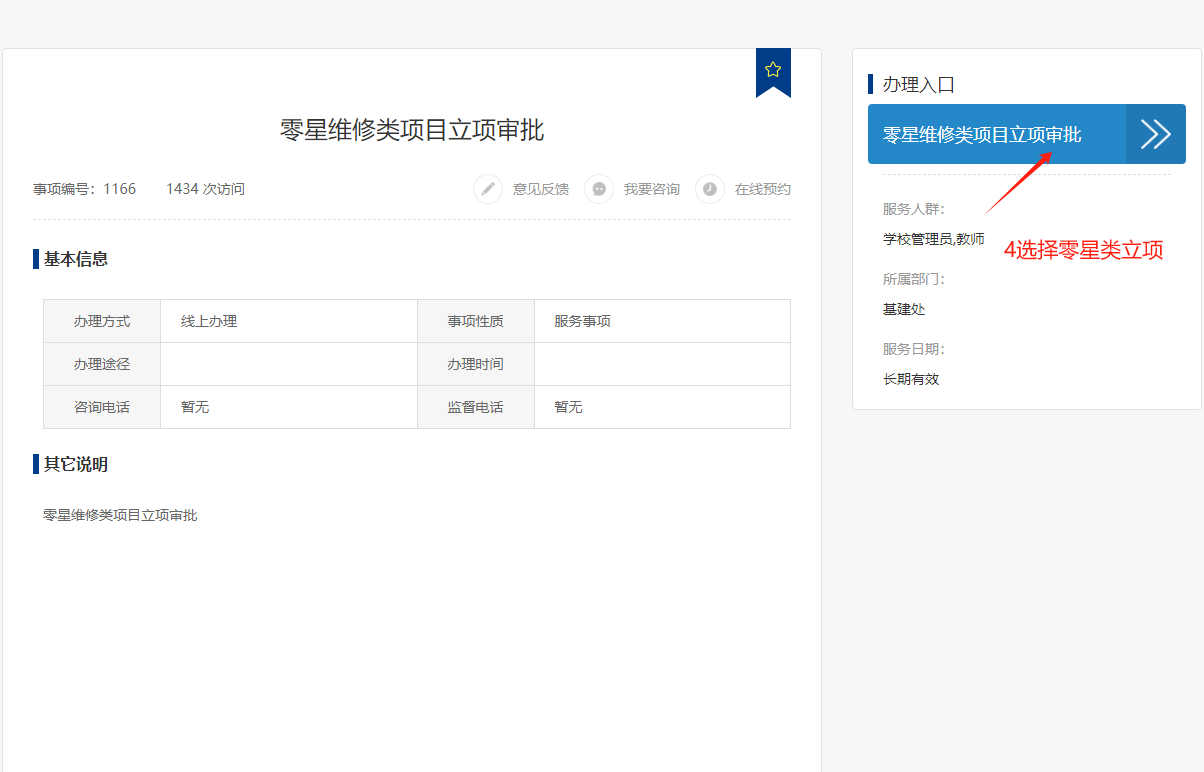Click the 1434 次访问 visit counter
The image size is (1204, 772).
205,189
